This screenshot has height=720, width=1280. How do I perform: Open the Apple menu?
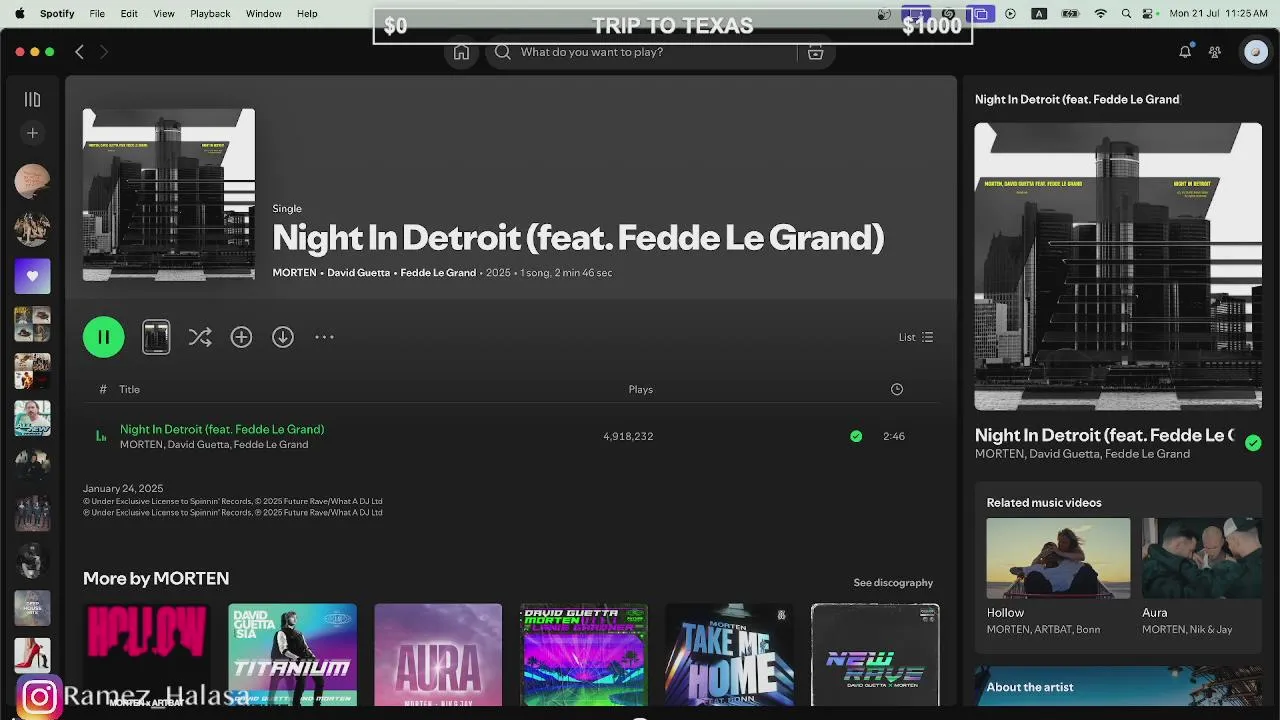click(18, 13)
